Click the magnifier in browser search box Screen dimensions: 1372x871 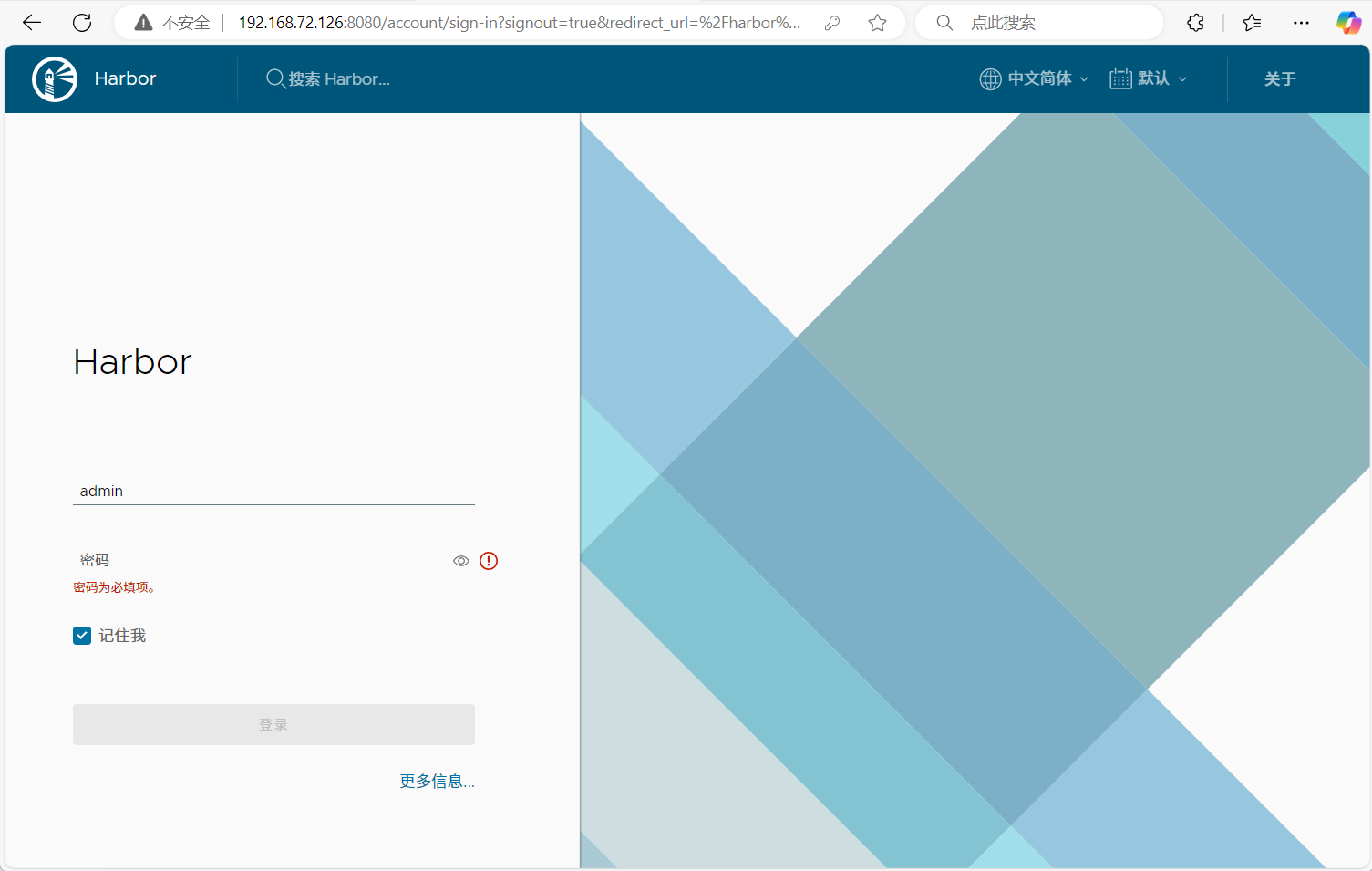coord(944,23)
